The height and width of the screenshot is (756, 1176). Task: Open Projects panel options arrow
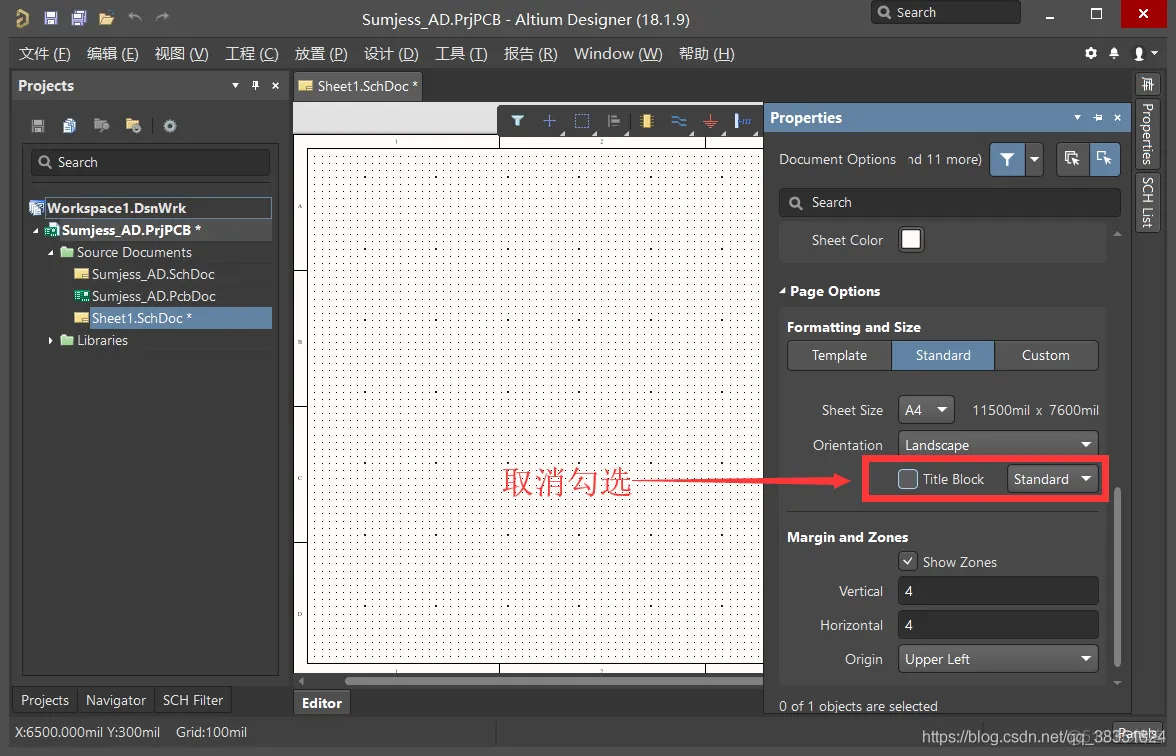236,86
